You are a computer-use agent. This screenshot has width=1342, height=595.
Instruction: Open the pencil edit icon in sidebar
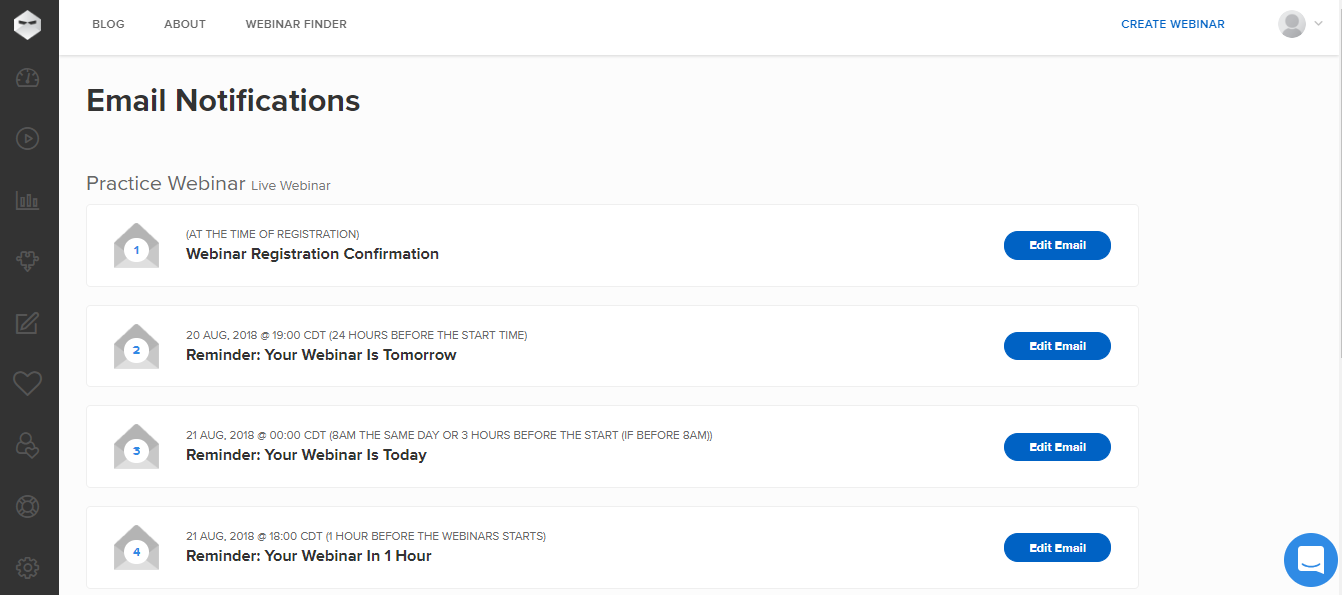pos(28,323)
